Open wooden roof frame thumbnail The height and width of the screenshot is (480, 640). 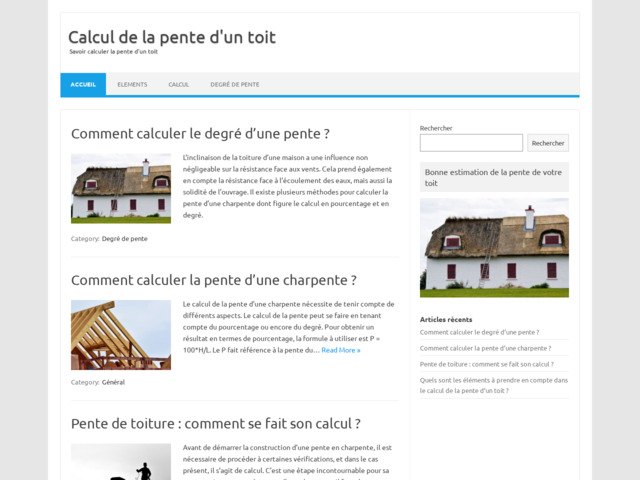click(x=121, y=335)
